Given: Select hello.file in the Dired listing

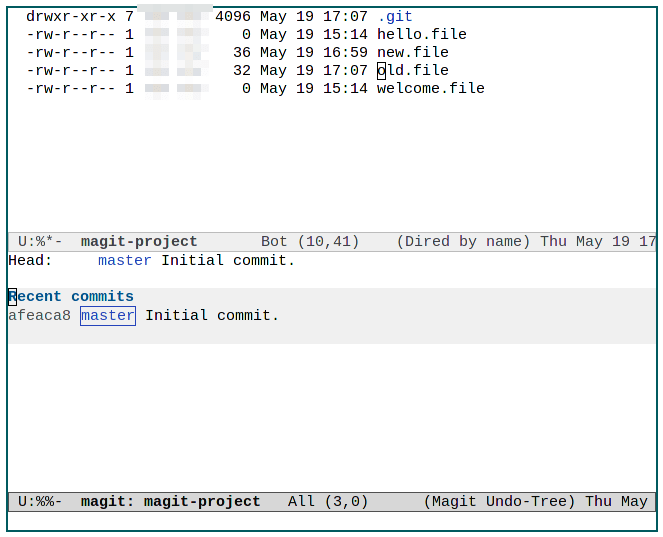Looking at the screenshot, I should pyautogui.click(x=422, y=34).
